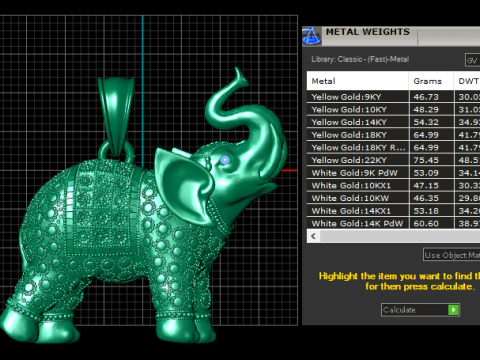The image size is (480, 360).
Task: Select the Yellow Gold:14KY row
Action: click(393, 122)
